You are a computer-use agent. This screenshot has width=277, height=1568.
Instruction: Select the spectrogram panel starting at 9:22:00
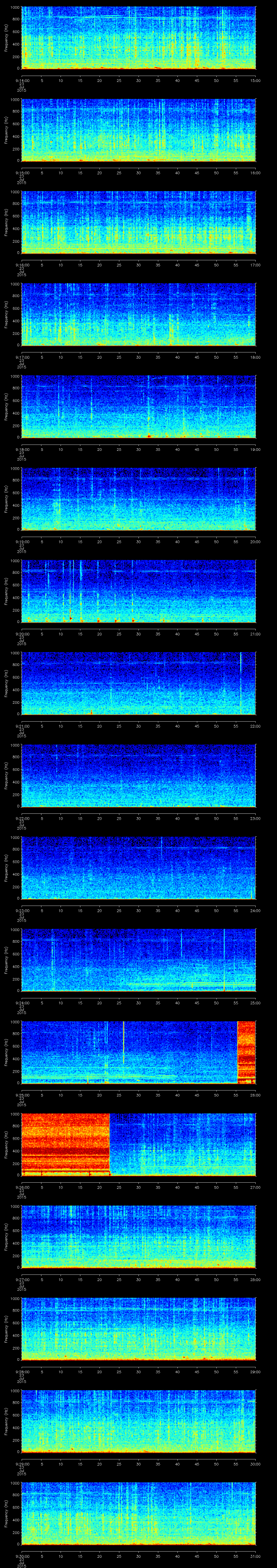[139, 776]
